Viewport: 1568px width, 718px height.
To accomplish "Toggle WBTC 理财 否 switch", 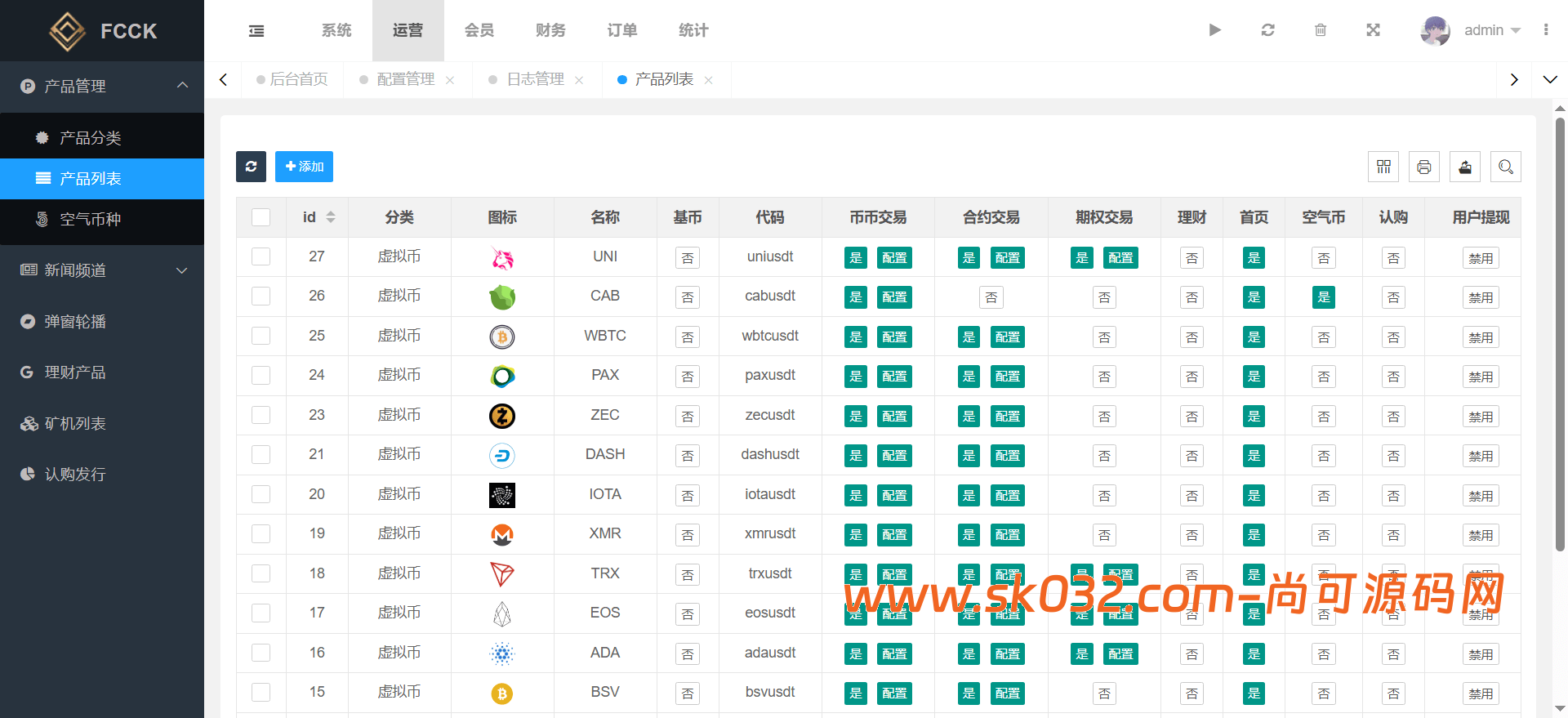I will tap(1192, 337).
